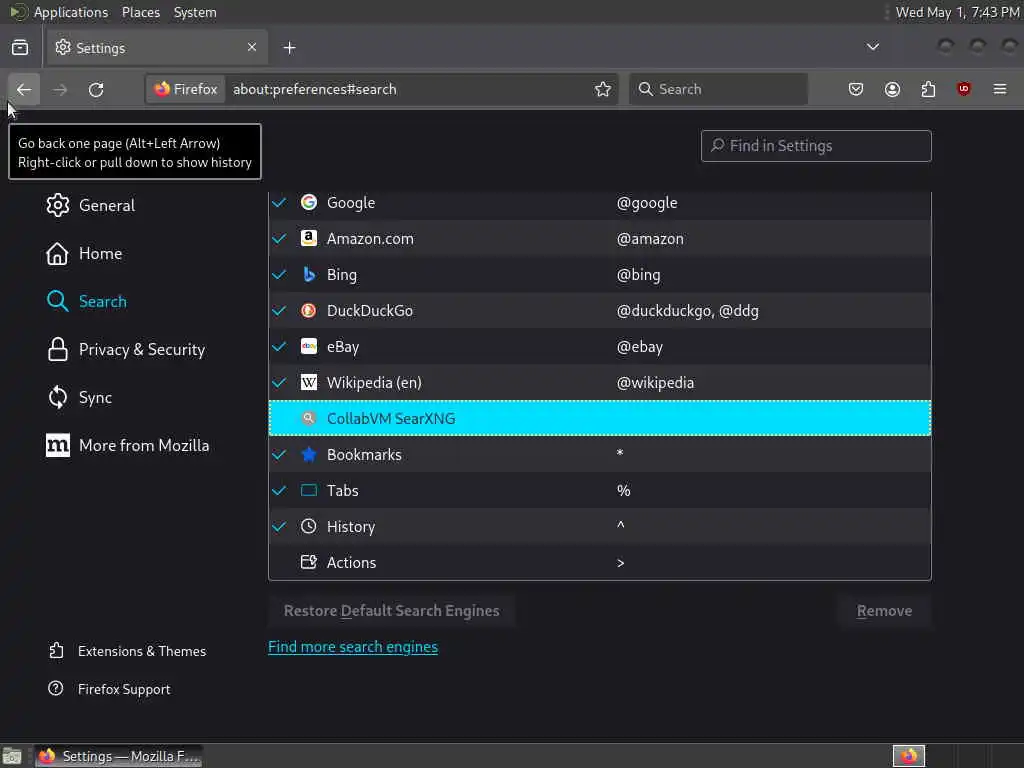1024x768 pixels.
Task: Select the @duckduckgo, @ddg keyword cell
Action: (x=688, y=311)
